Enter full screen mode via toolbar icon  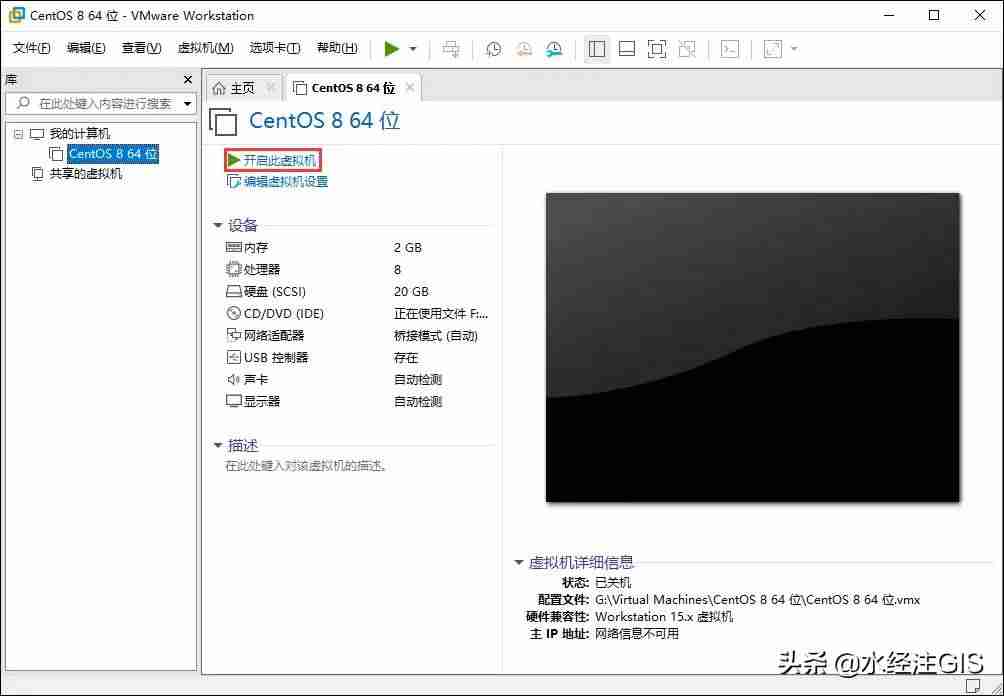(657, 49)
